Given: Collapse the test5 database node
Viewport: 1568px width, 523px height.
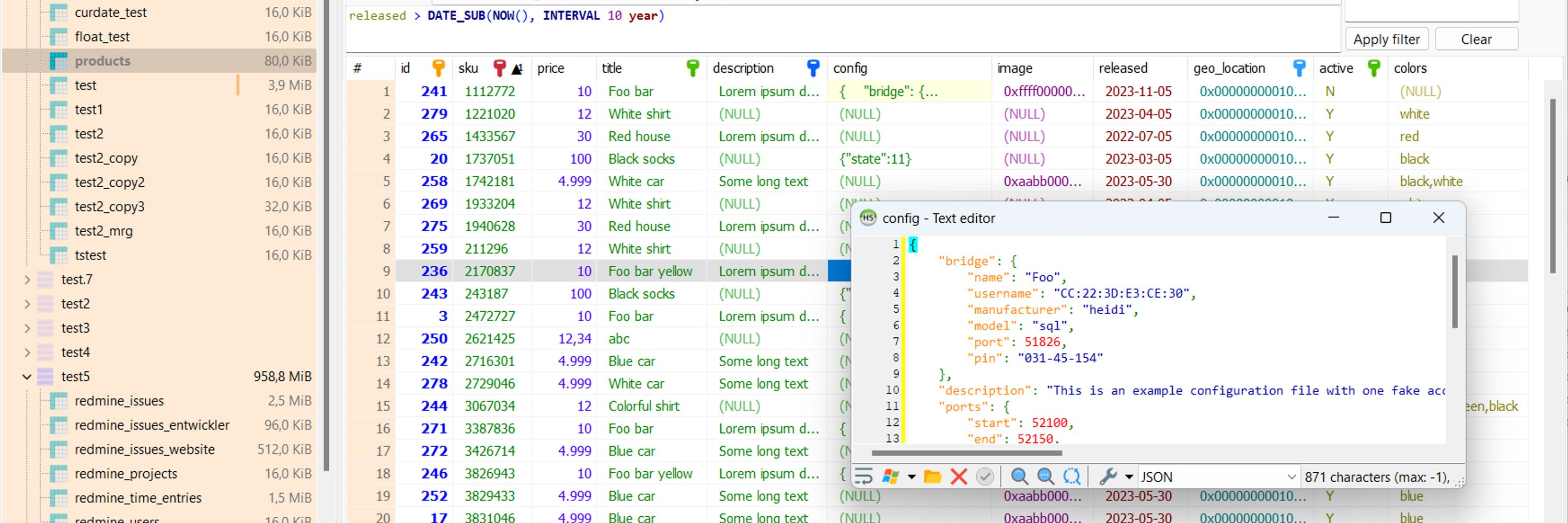Looking at the screenshot, I should tap(27, 377).
